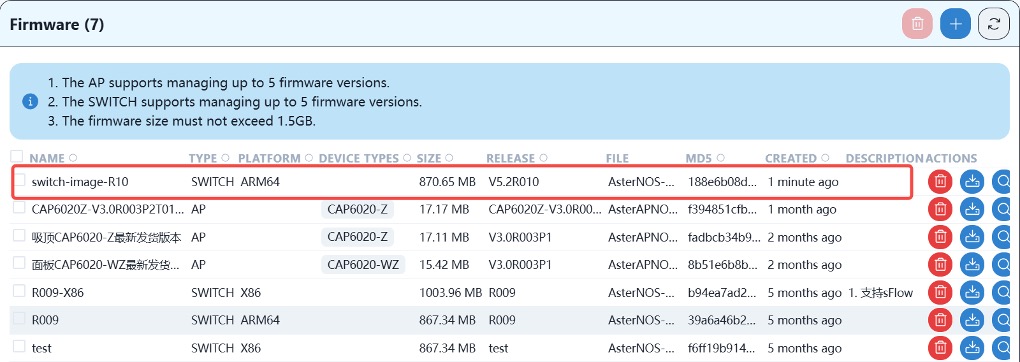Viewport: 1020px width, 362px height.
Task: Click the test firmware name
Action: 42,348
